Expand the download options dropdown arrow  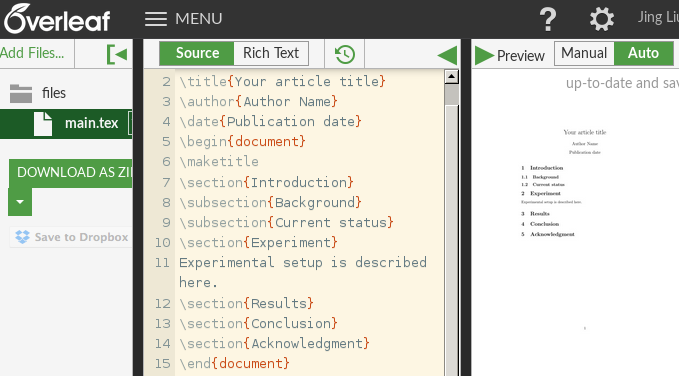(x=20, y=202)
